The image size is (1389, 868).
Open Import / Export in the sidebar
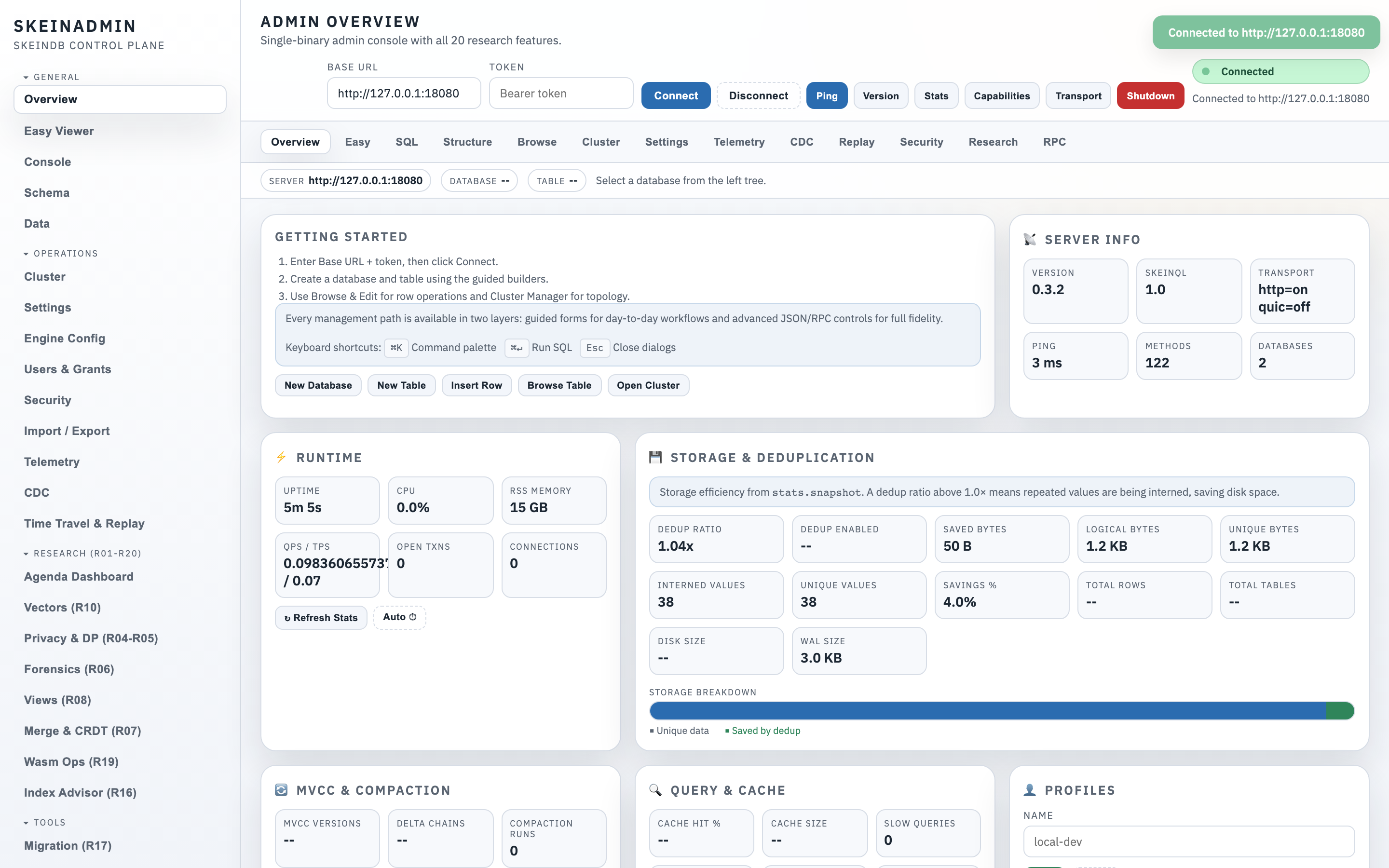click(x=120, y=431)
